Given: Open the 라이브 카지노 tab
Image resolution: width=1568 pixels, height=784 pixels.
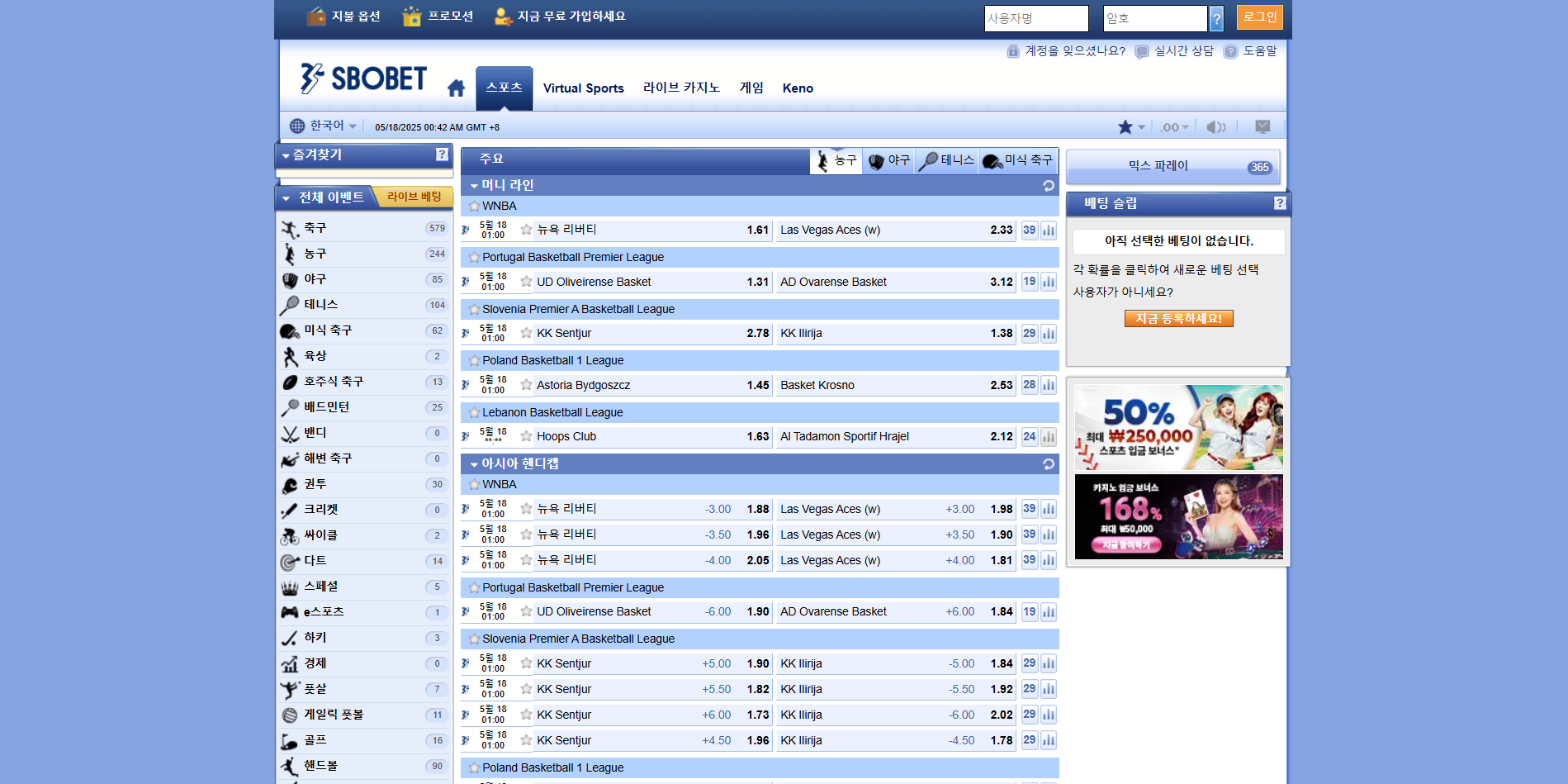Looking at the screenshot, I should (681, 88).
